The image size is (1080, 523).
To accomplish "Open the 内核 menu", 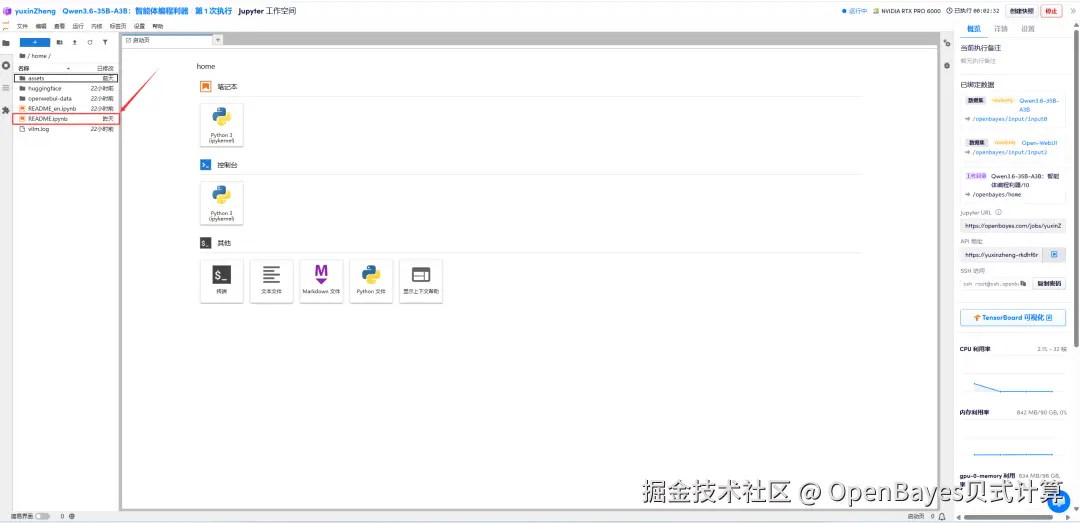I will click(x=96, y=26).
